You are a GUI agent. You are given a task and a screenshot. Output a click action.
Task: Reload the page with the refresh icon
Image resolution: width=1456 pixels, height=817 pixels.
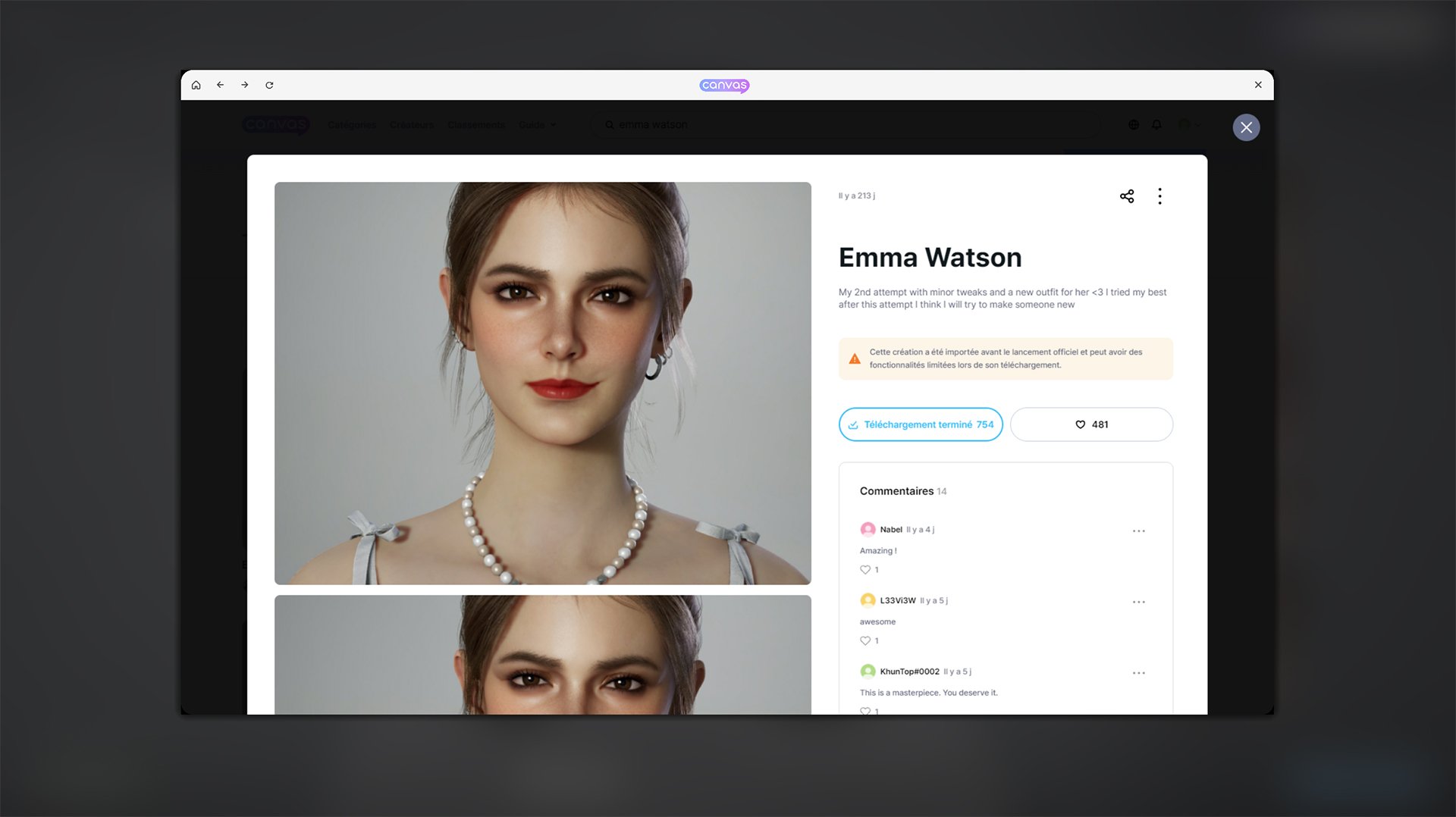pos(269,85)
